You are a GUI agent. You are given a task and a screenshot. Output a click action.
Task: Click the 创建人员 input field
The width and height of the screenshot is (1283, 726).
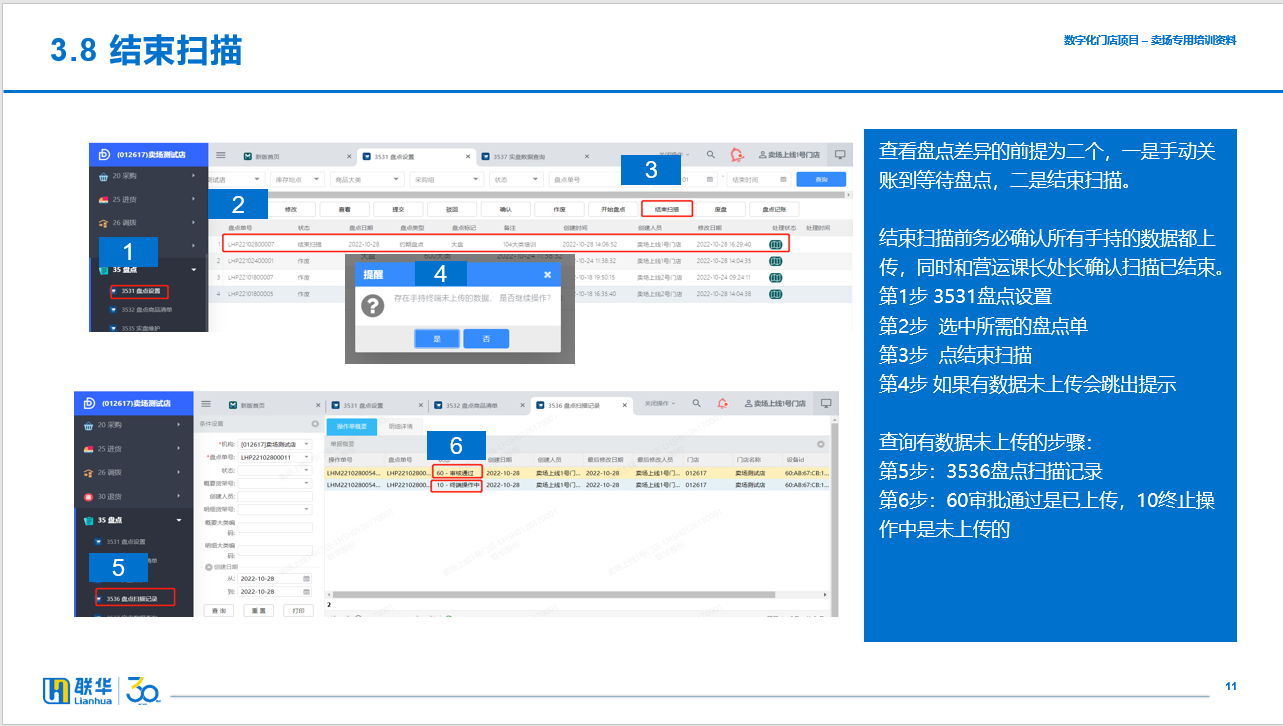(x=275, y=495)
